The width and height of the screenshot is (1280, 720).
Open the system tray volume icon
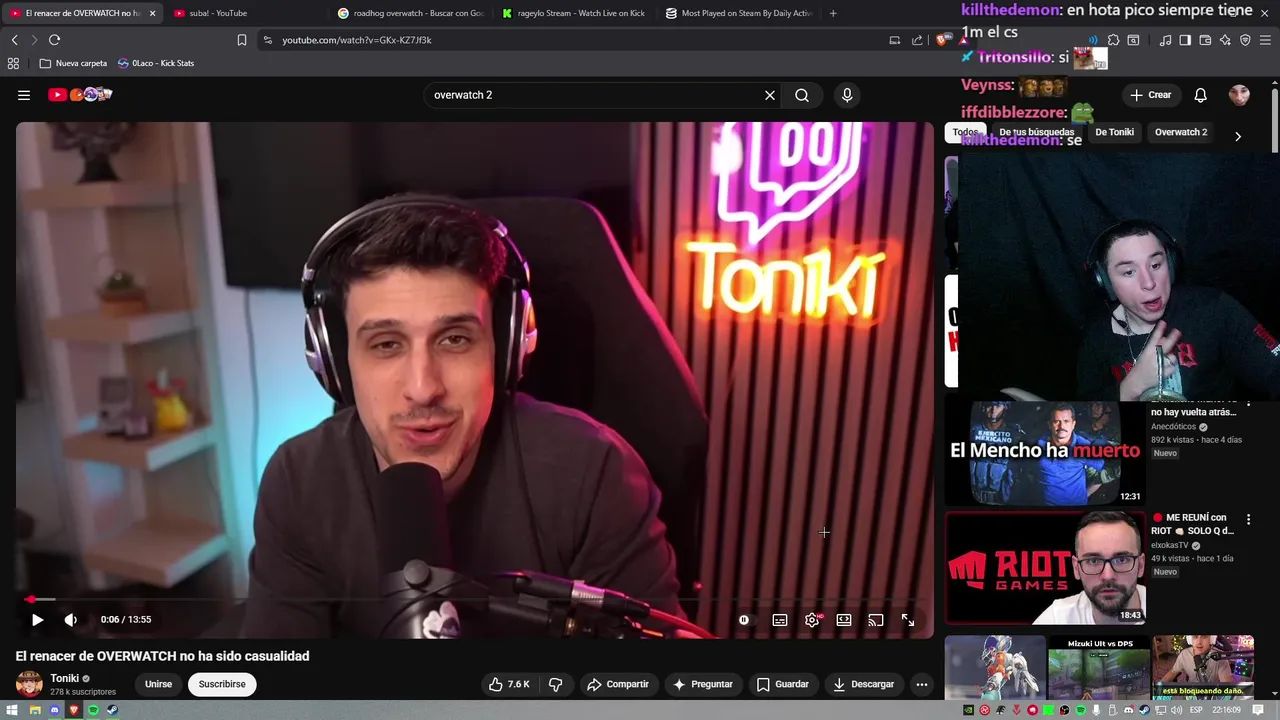coord(1177,710)
